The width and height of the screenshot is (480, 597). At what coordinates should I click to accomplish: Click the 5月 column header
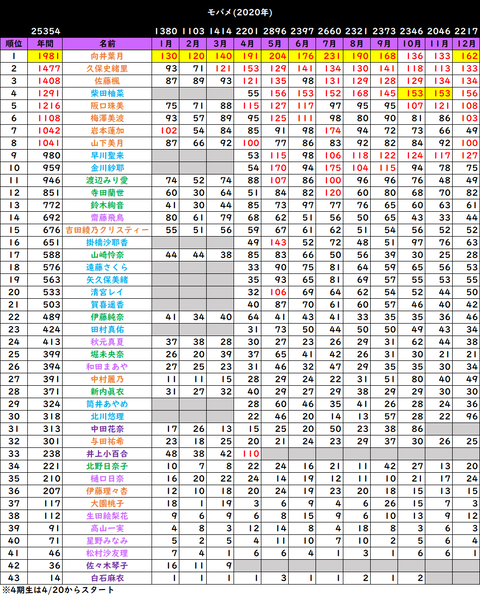pyautogui.click(x=274, y=44)
